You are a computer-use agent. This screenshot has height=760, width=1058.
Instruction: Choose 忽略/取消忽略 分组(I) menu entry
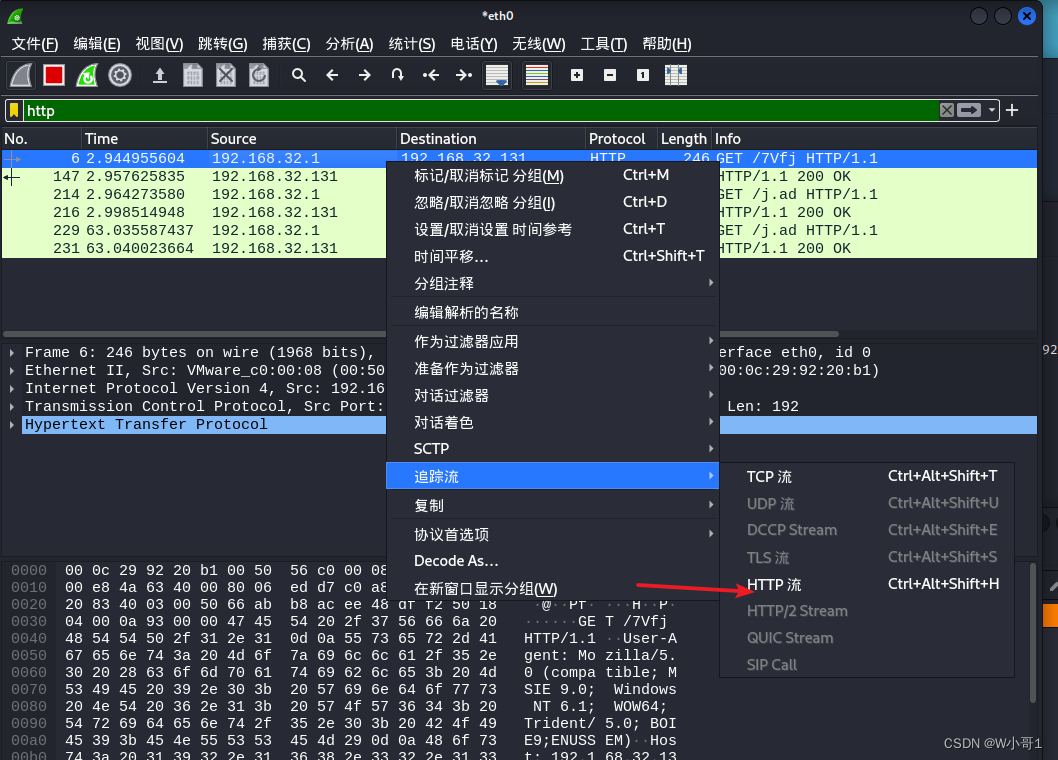coord(552,202)
